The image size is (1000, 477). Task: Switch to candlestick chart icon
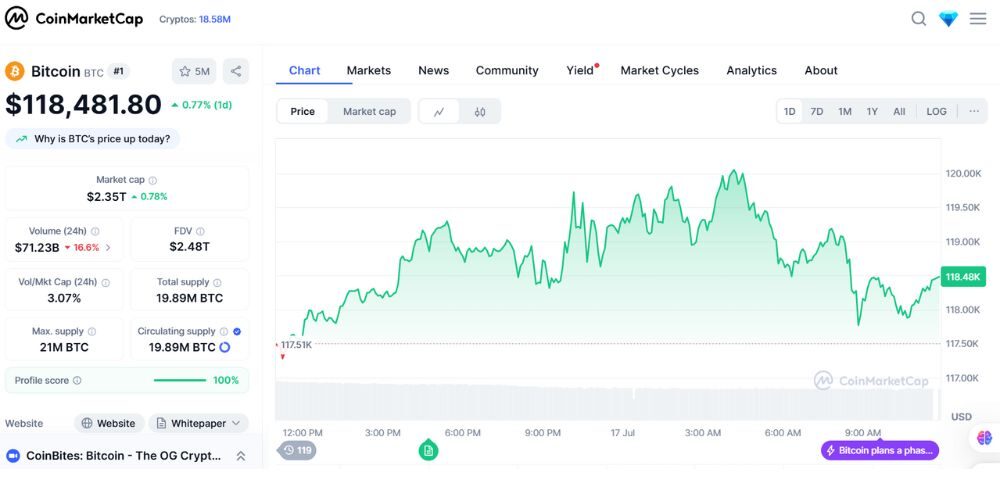480,112
